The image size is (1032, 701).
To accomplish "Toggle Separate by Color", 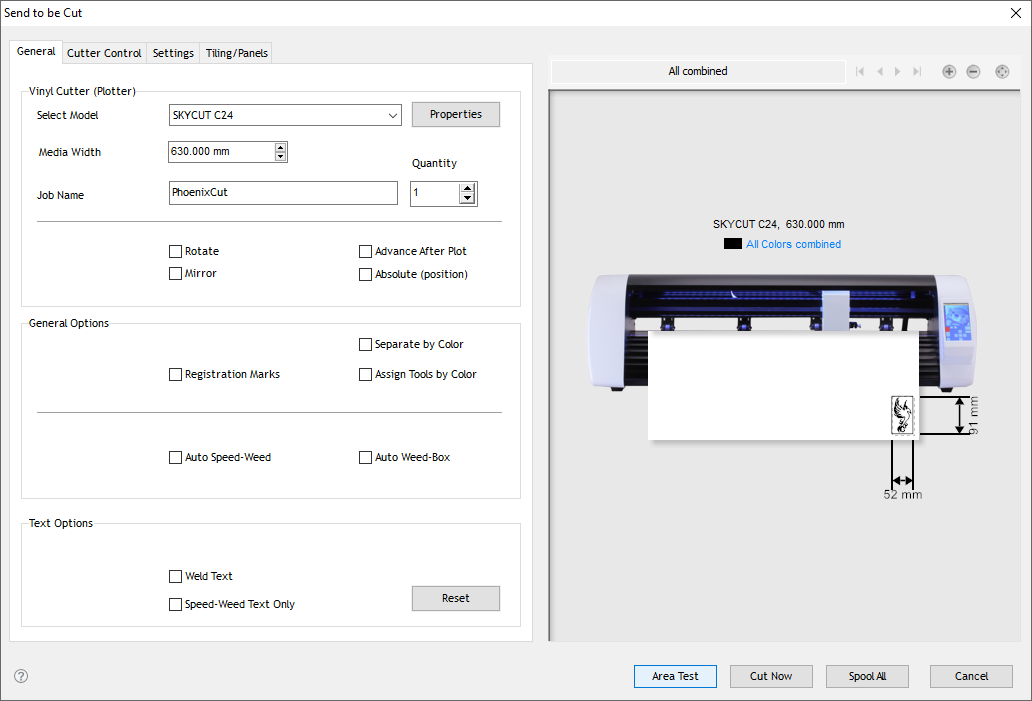I will (365, 344).
